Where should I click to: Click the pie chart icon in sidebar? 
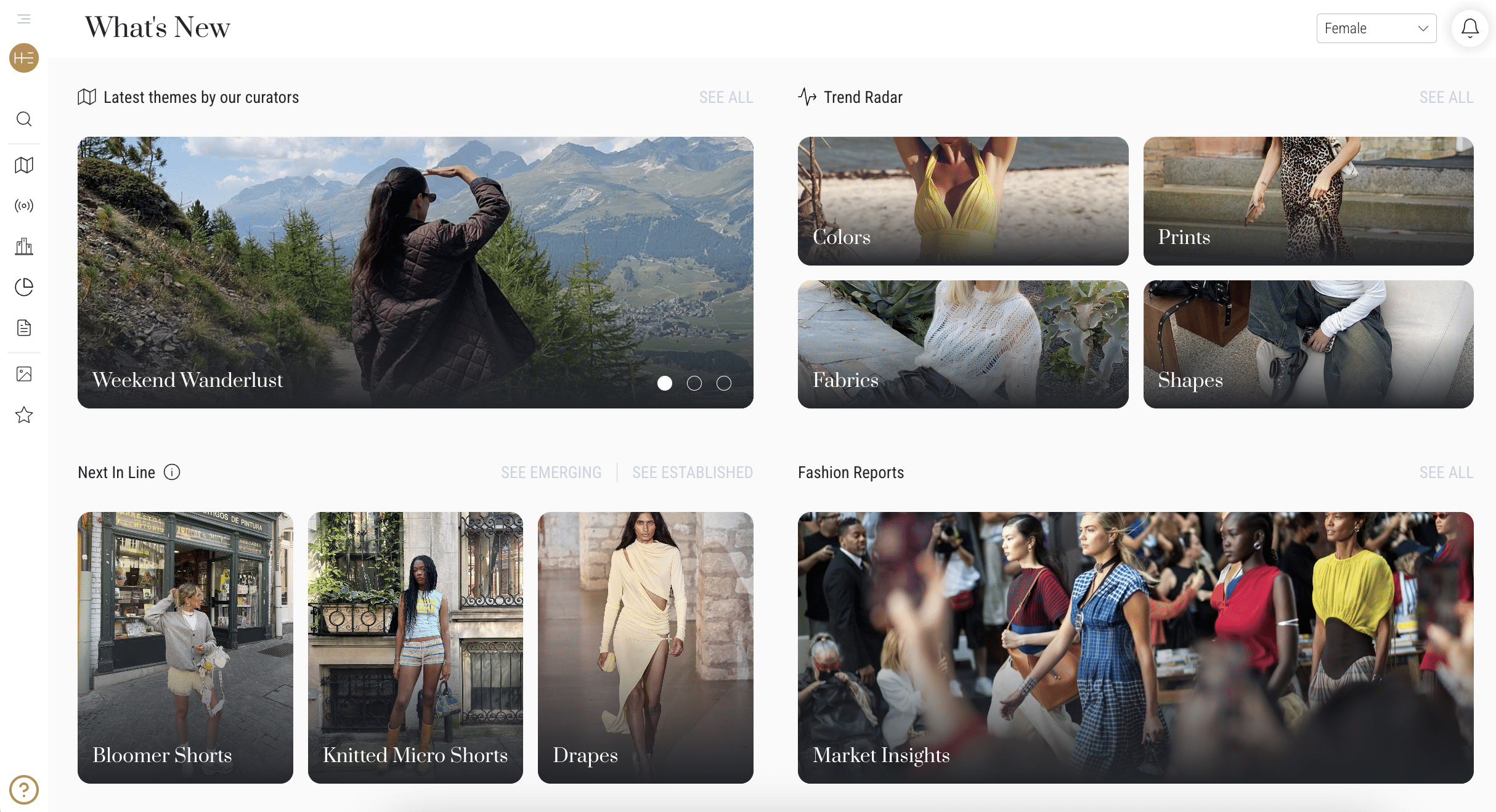(24, 287)
